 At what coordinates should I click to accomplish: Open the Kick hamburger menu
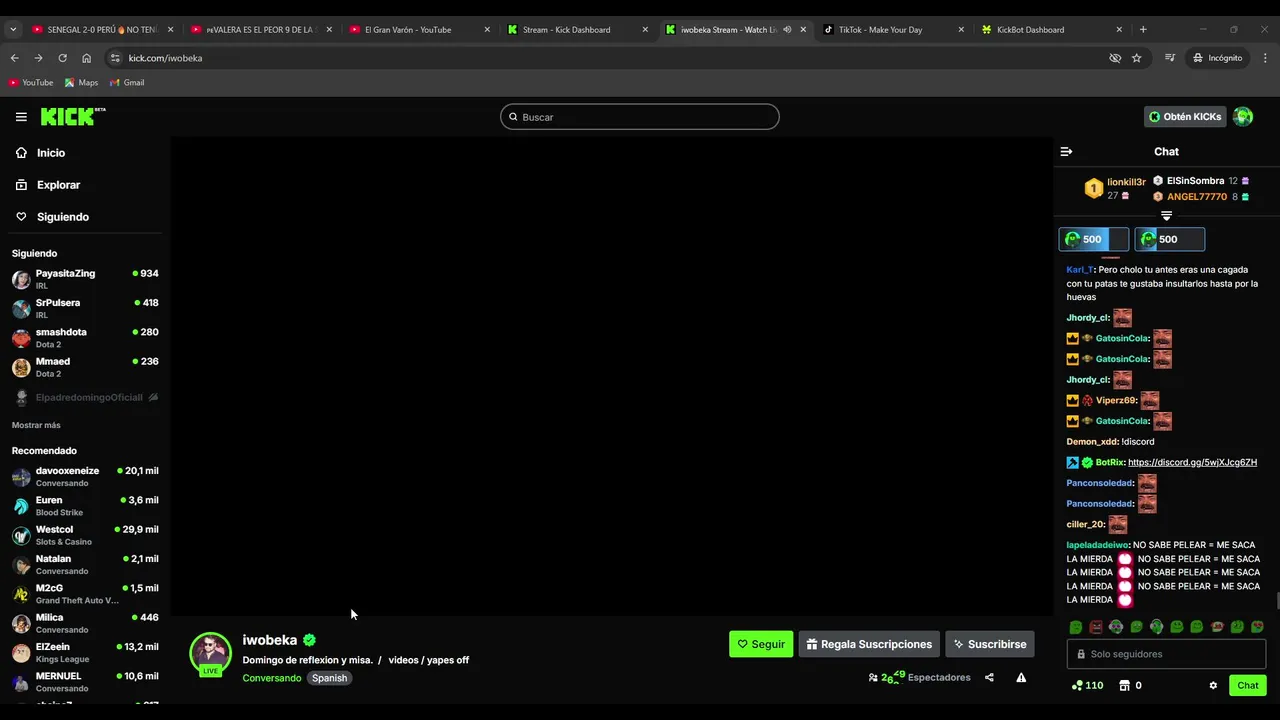click(21, 117)
